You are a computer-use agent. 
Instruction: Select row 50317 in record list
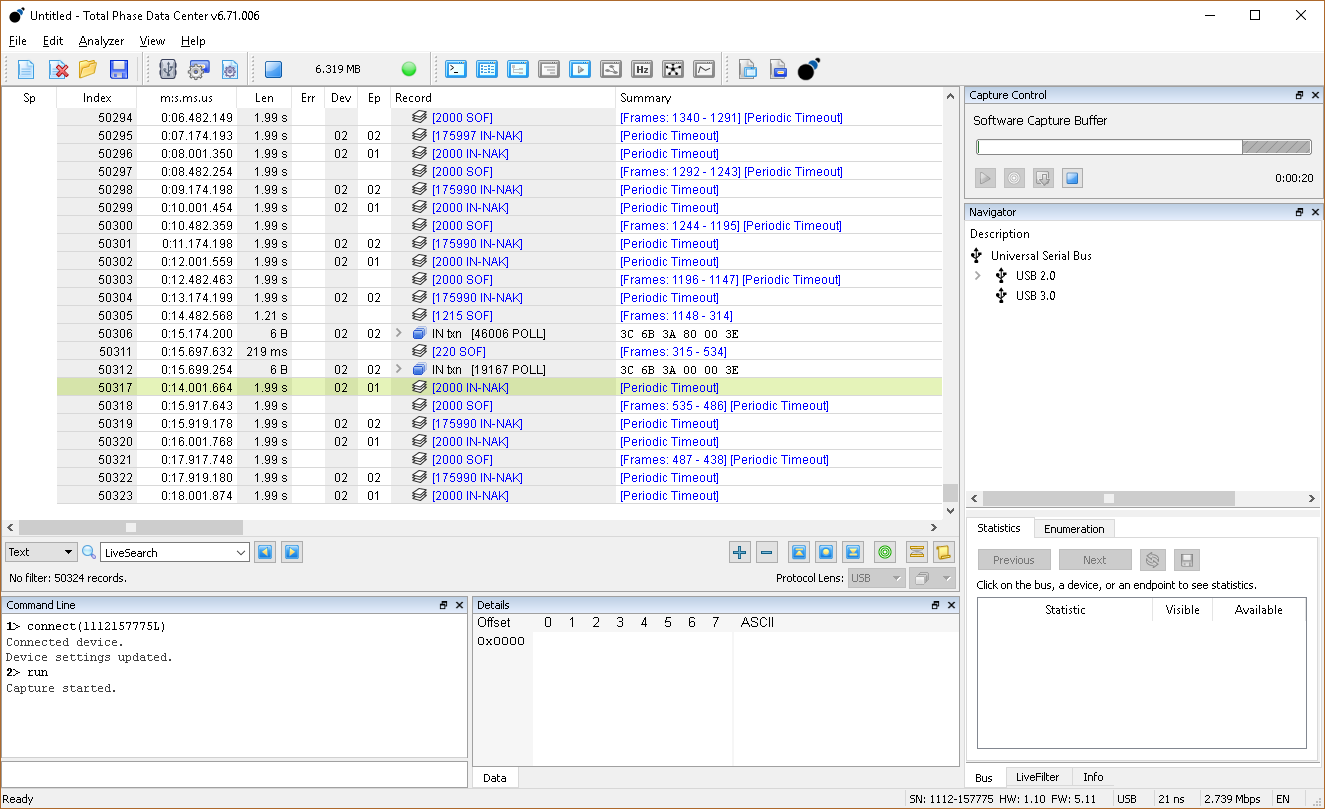coord(499,388)
